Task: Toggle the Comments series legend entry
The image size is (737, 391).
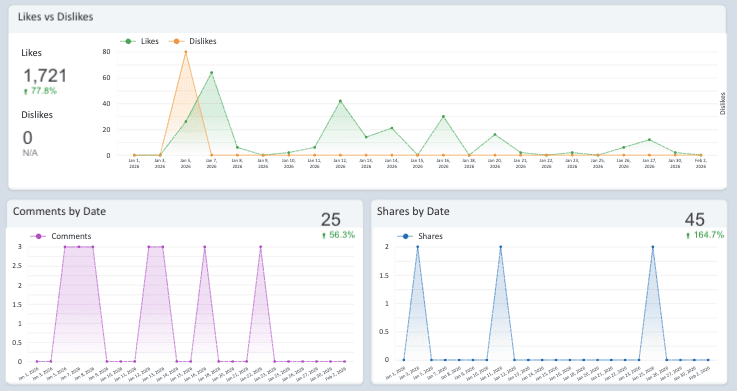Action: 61,236
